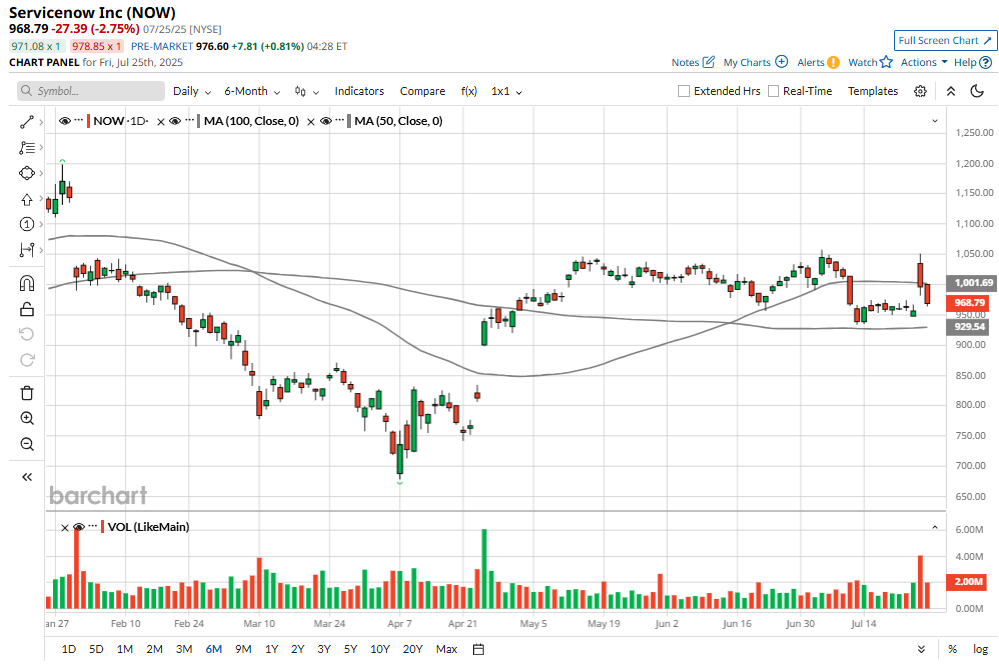Remove the VOL (LikeMain) indicator
The image size is (999, 664).
64,528
